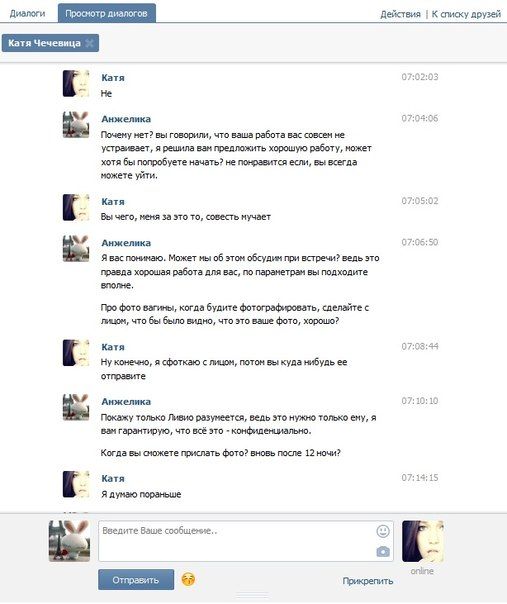Open Катя's avatar at 07:08:44 message
Viewport: 507px width, 604px height.
pyautogui.click(x=76, y=353)
